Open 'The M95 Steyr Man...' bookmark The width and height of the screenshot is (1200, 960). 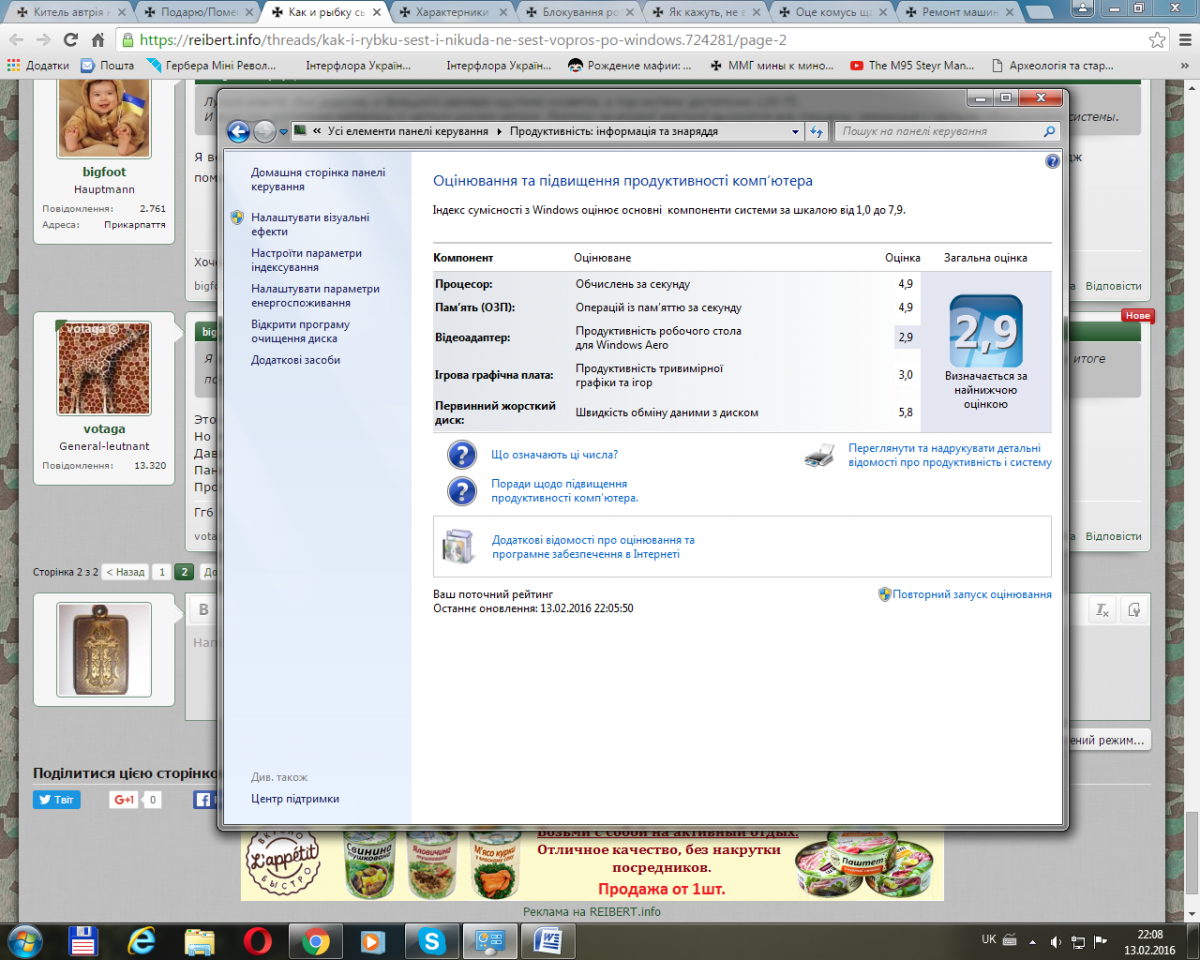tap(912, 65)
